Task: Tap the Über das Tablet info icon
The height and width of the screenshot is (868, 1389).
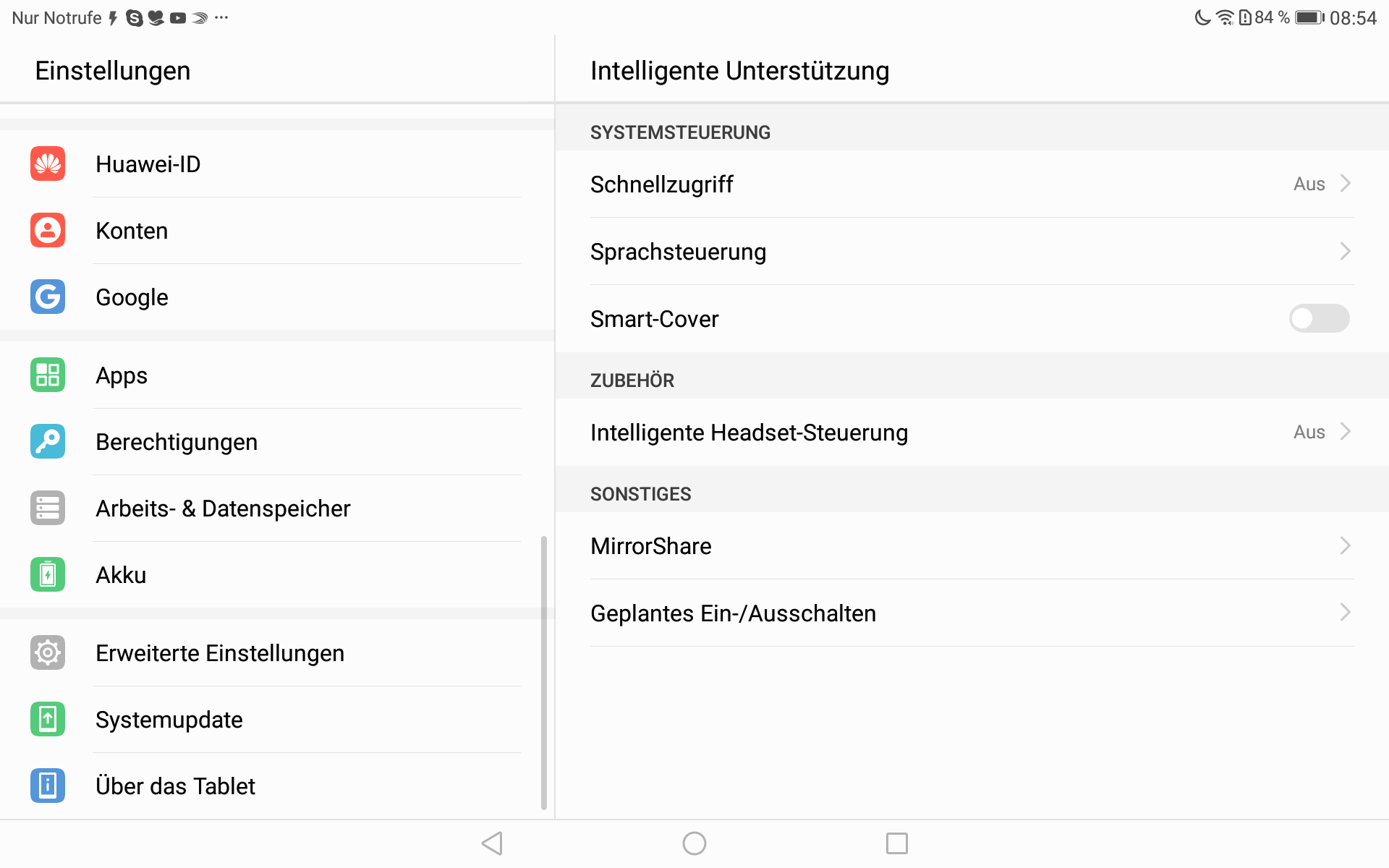Action: pyautogui.click(x=48, y=786)
